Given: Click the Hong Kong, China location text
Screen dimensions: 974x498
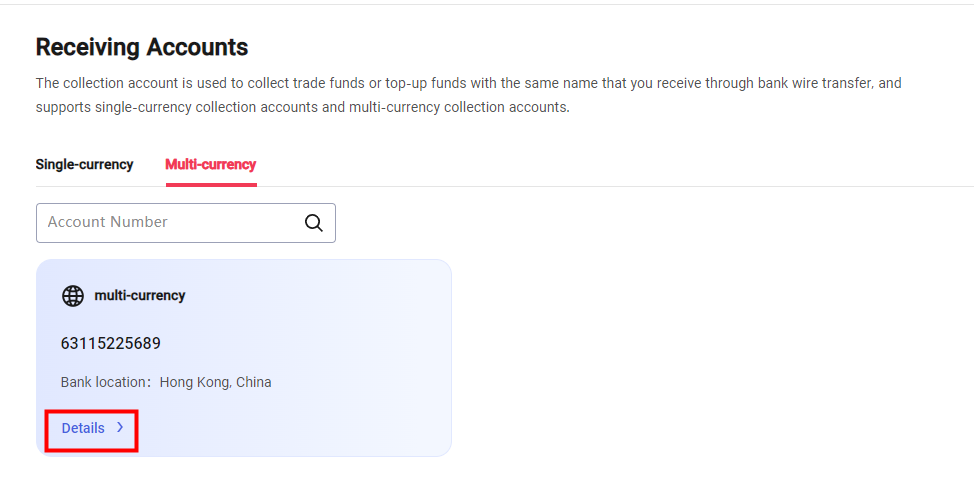Looking at the screenshot, I should coord(215,382).
